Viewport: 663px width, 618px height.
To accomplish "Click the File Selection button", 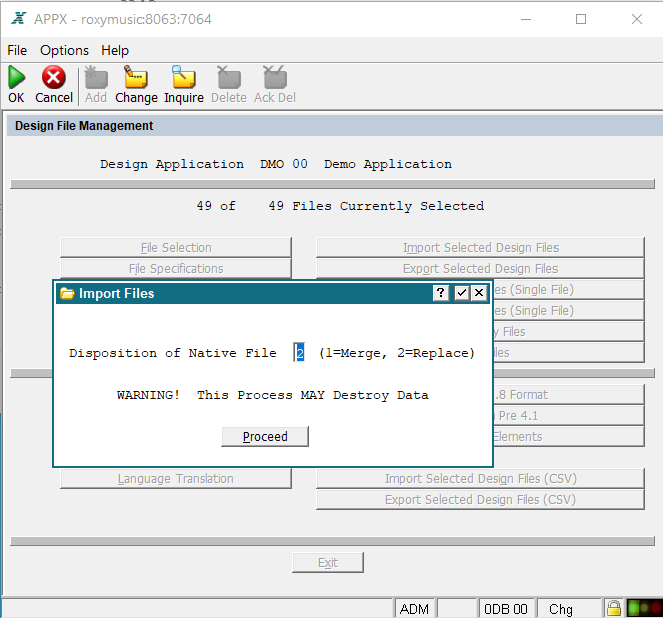I will [x=176, y=247].
